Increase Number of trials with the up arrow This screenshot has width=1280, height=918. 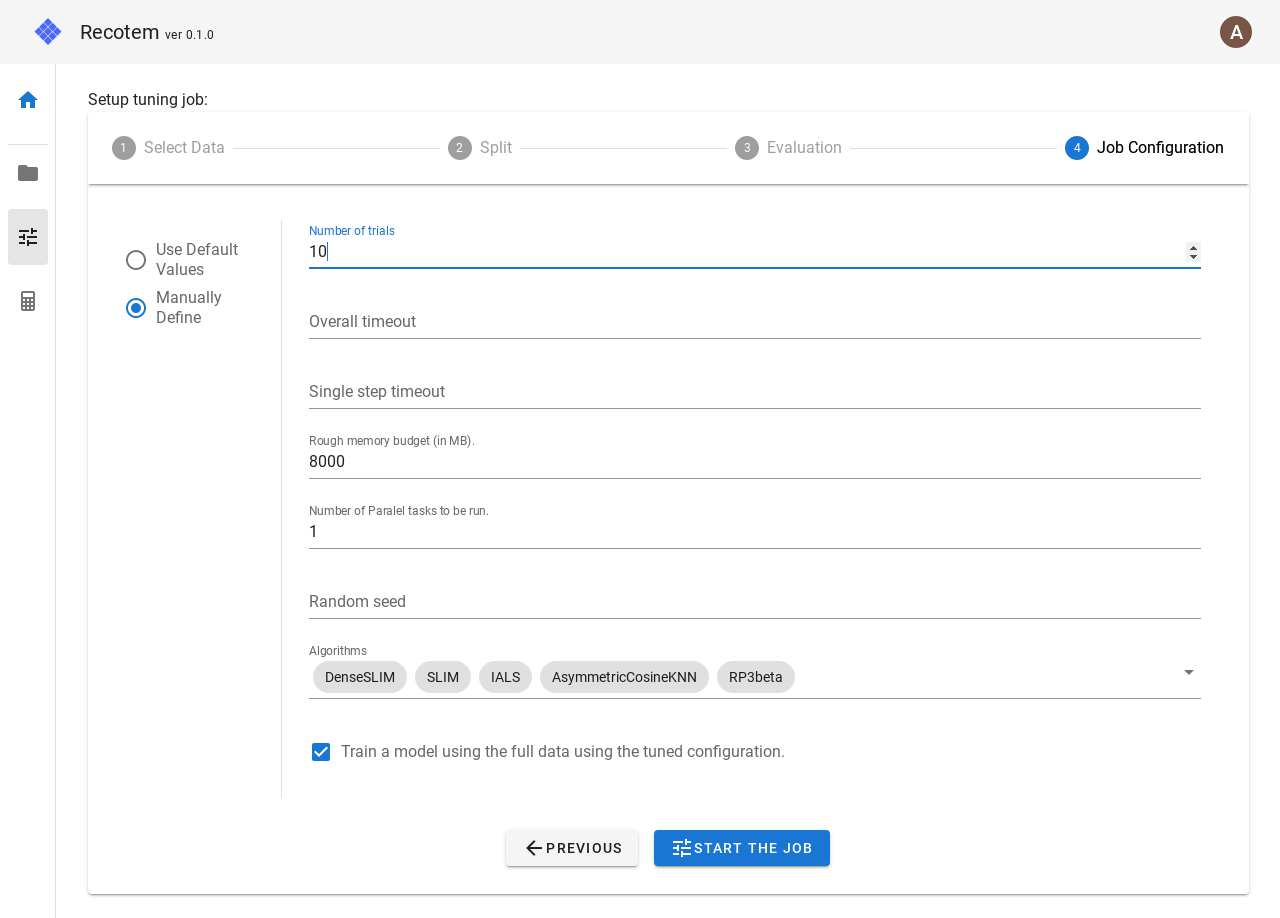click(1192, 247)
